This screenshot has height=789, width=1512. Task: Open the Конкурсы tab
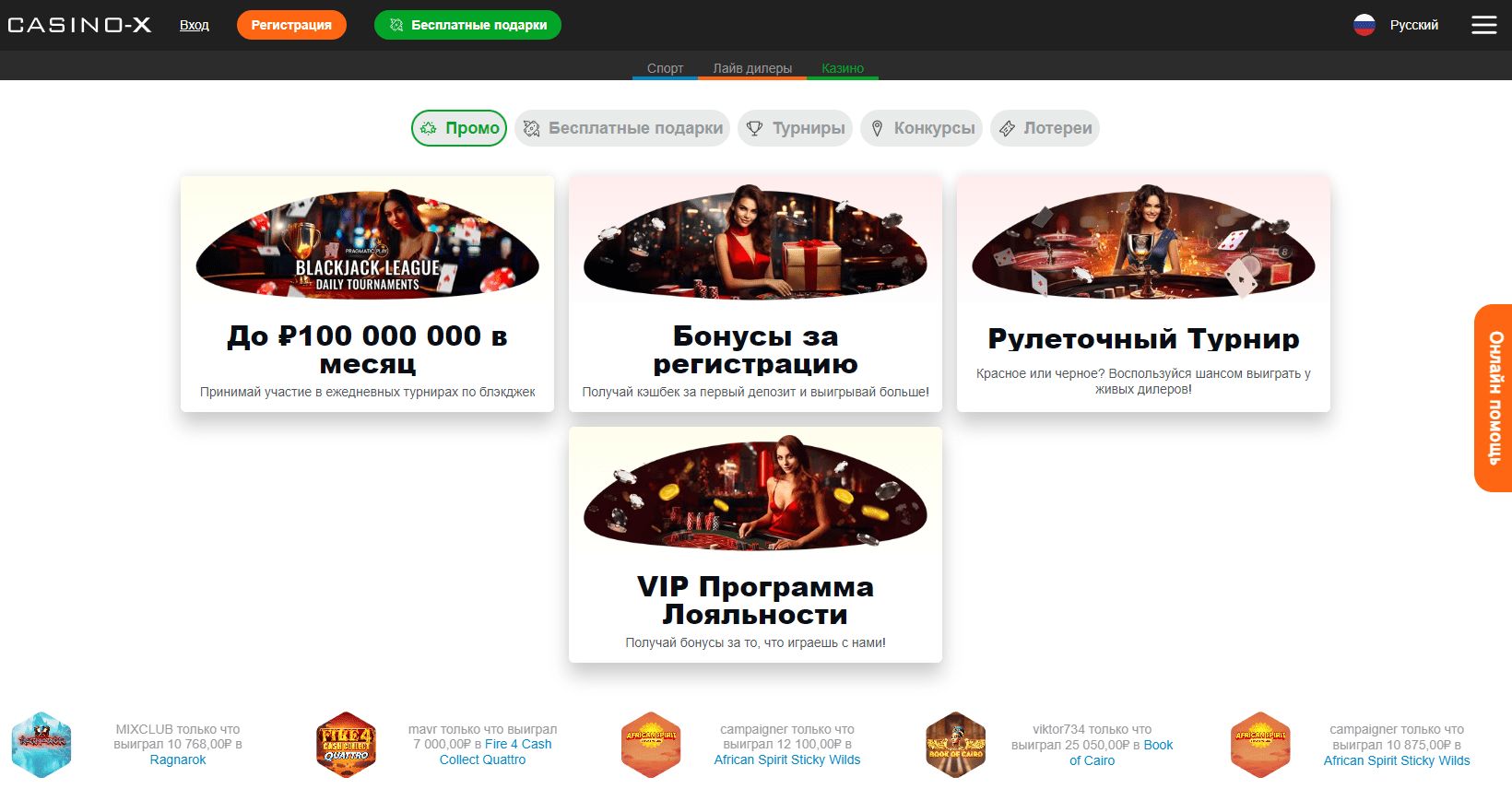pyautogui.click(x=921, y=128)
